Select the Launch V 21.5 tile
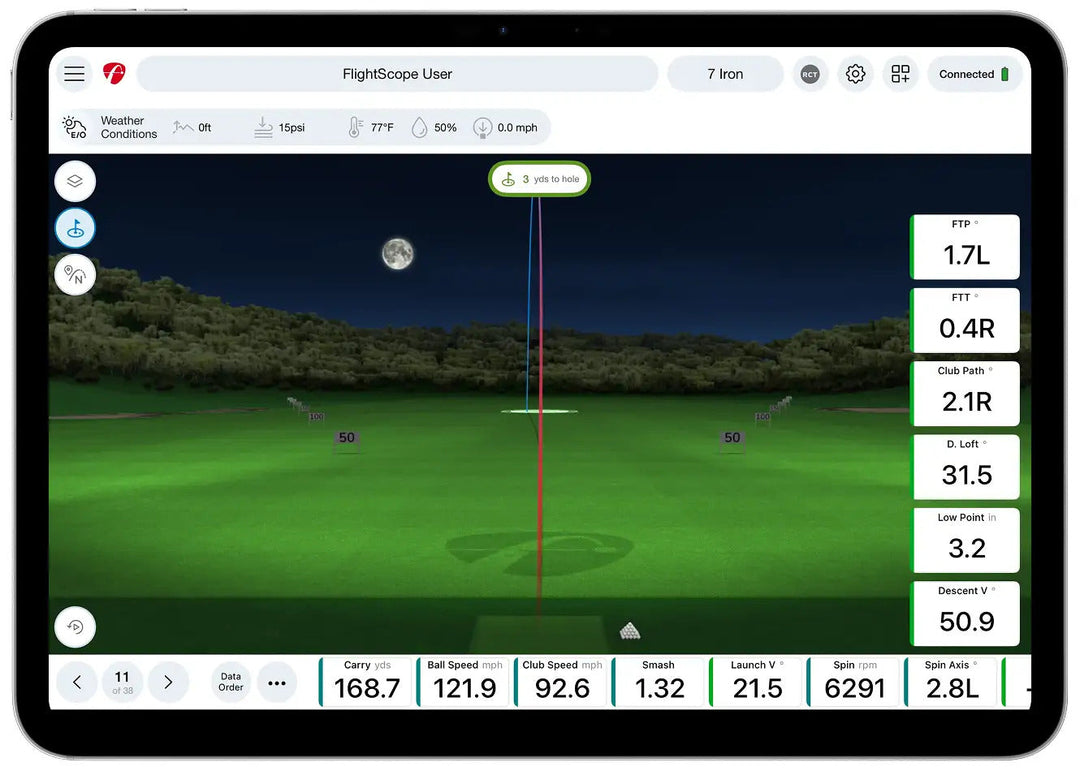1080x771 pixels. (757, 682)
